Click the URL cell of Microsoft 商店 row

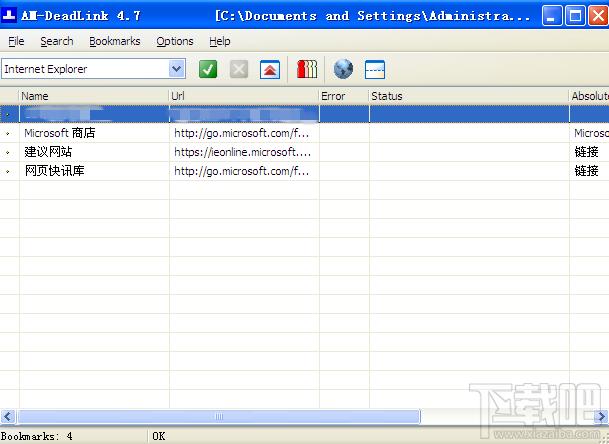click(244, 133)
